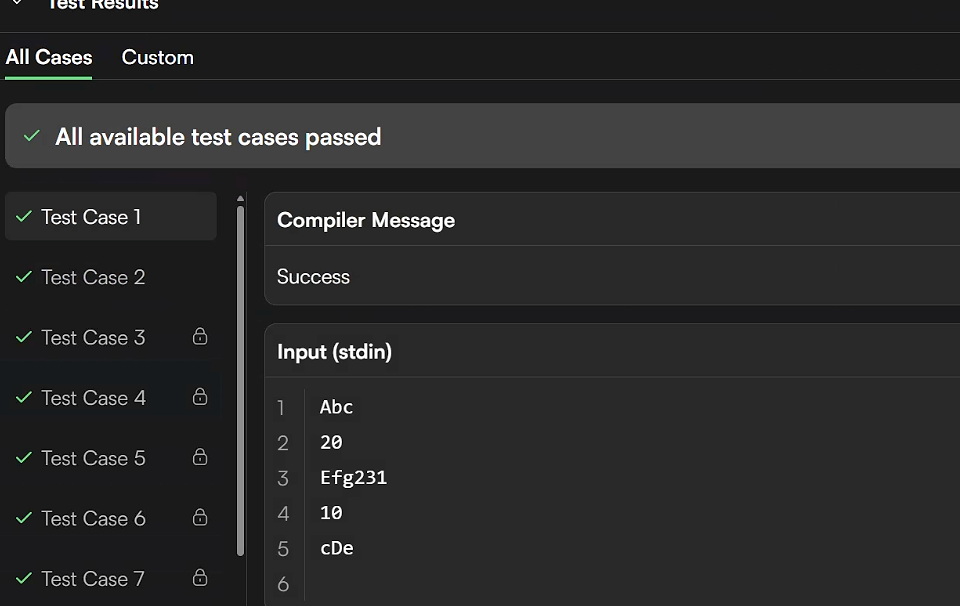
Task: Click the green checkmark beside Test Case 2
Action: click(24, 277)
